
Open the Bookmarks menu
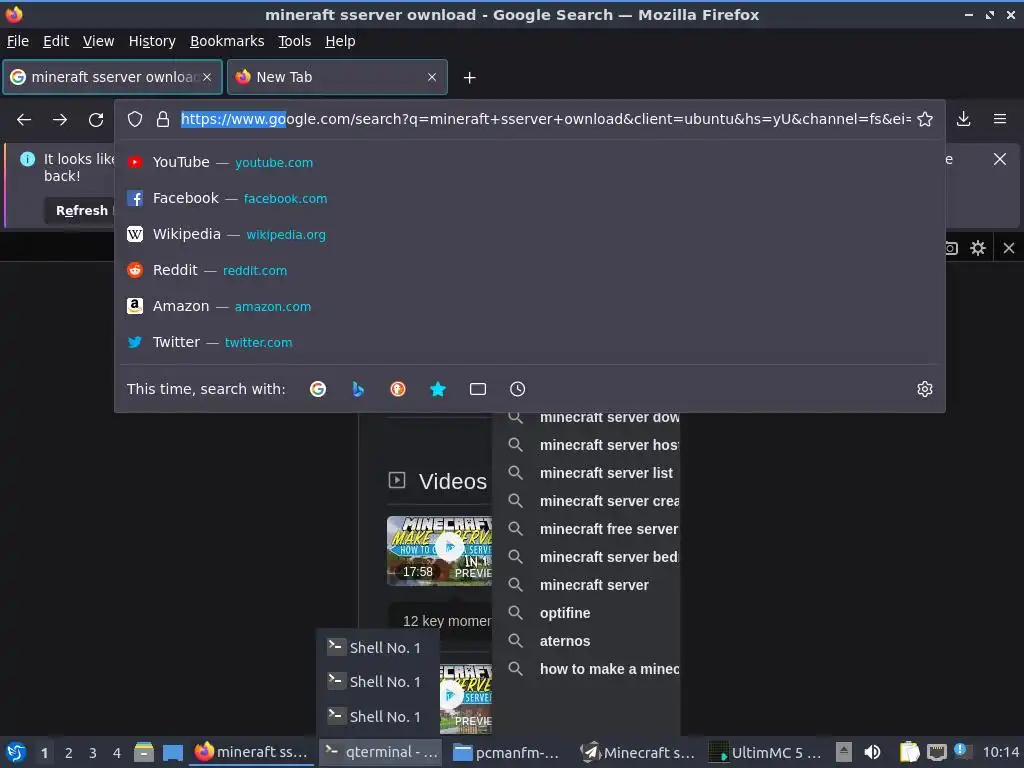point(227,41)
